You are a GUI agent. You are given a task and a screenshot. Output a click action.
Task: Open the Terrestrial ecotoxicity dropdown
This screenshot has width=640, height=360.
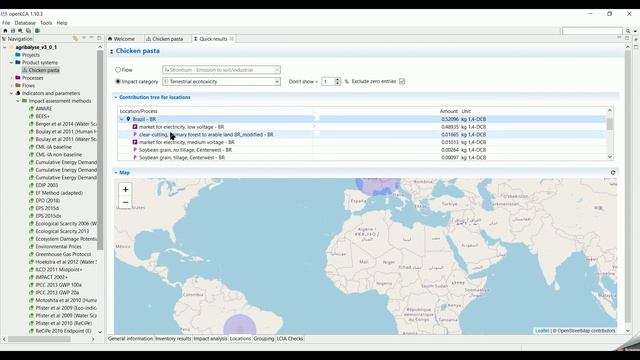coord(221,82)
